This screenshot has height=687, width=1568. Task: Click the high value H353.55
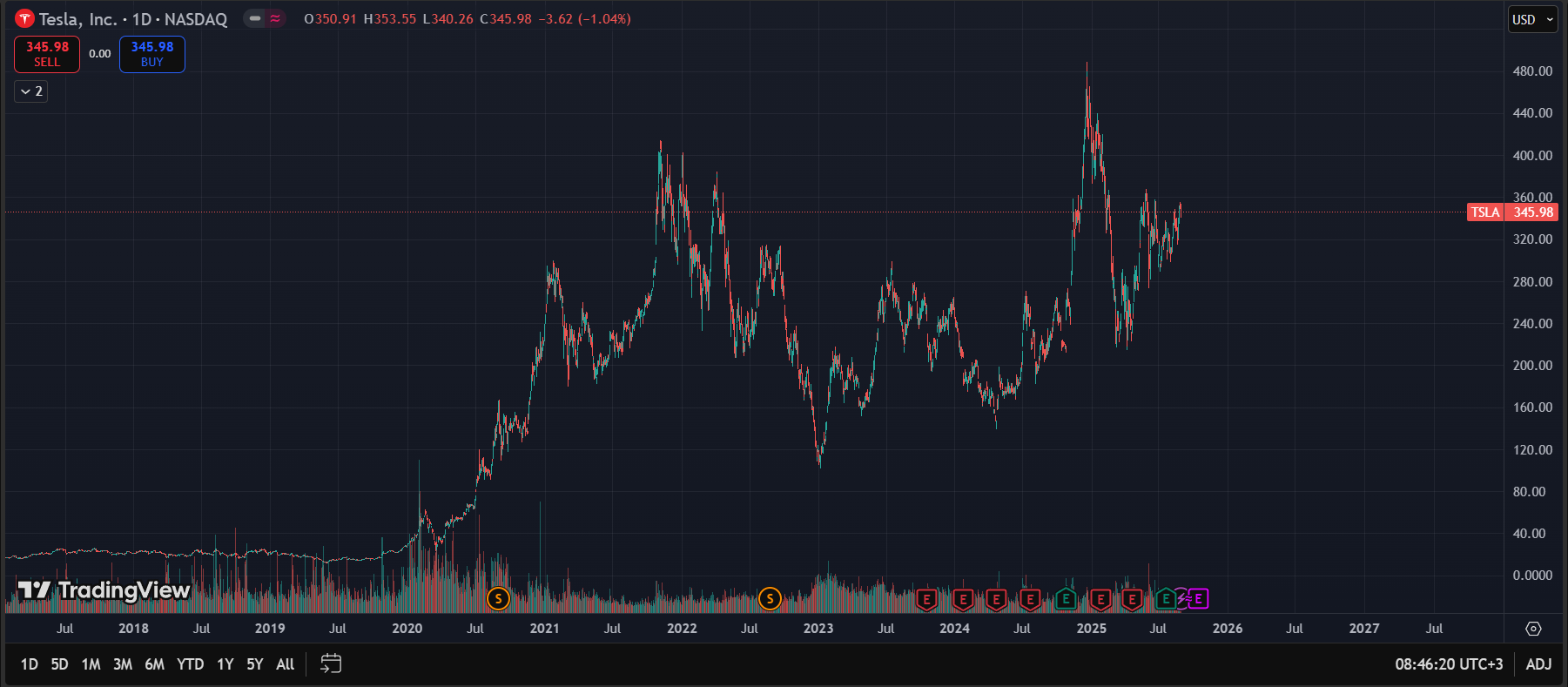pyautogui.click(x=389, y=19)
